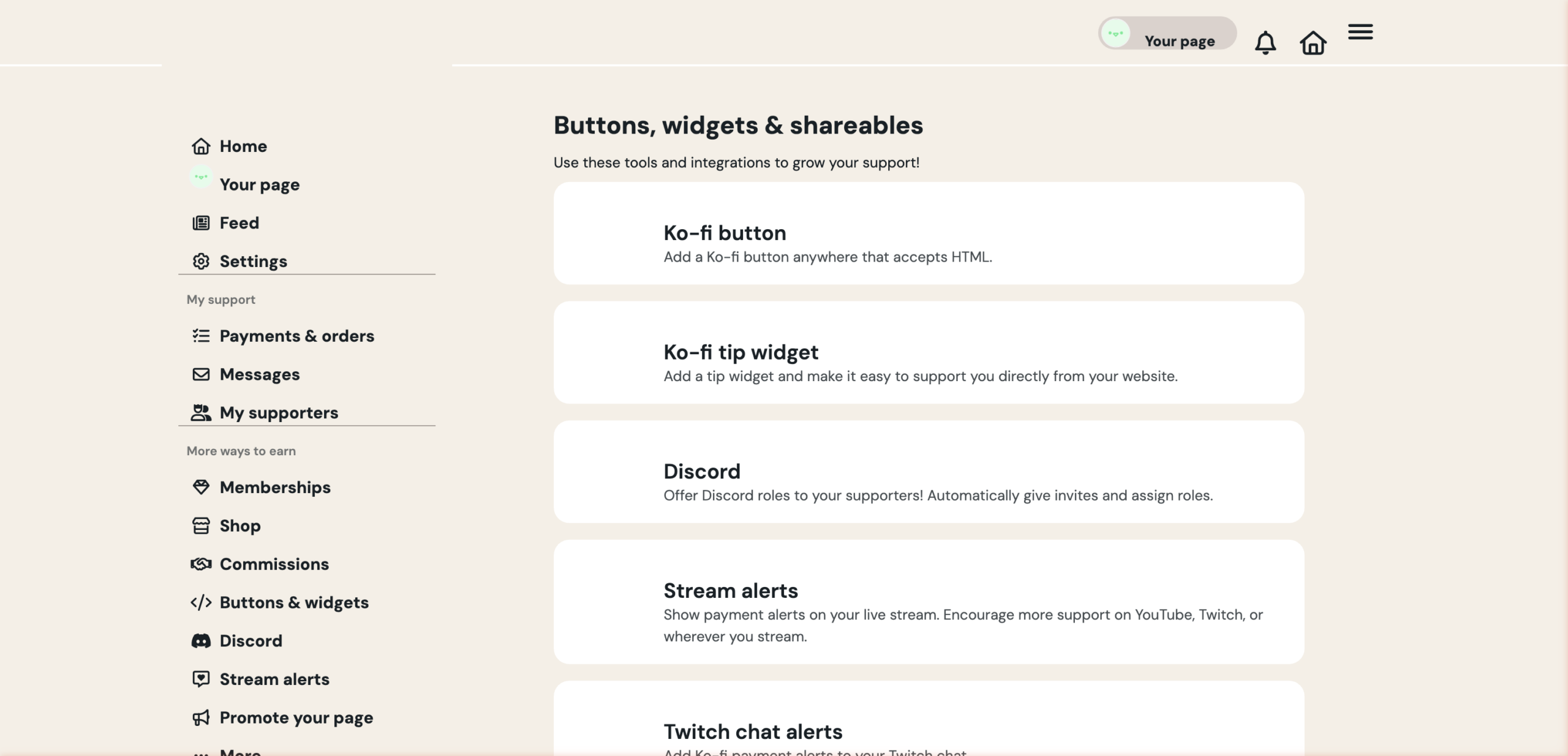Open the notifications bell icon
The image size is (1568, 756).
point(1265,43)
